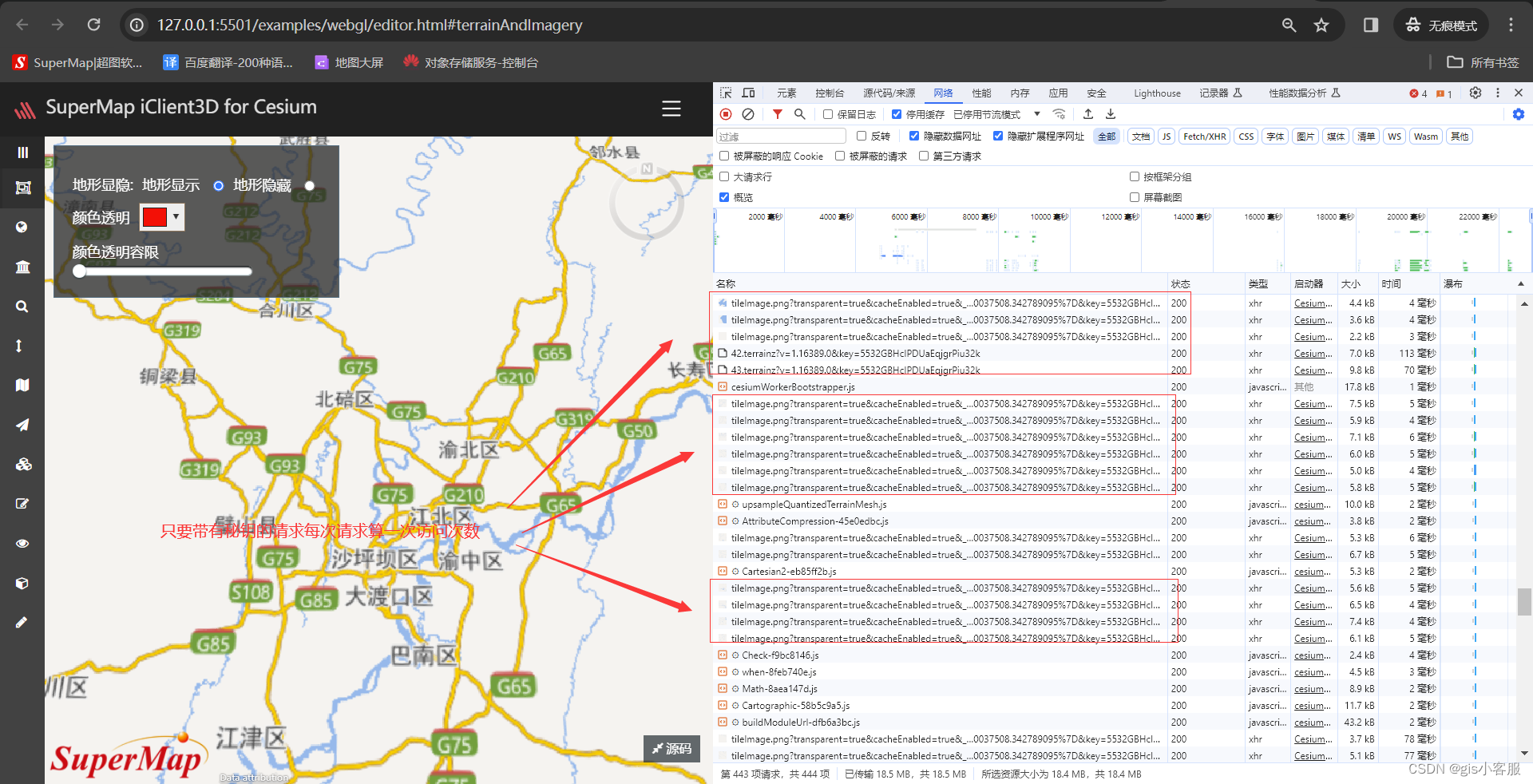Open the eye icon tool in the sidebar
This screenshot has height=784, width=1533.
pyautogui.click(x=22, y=543)
